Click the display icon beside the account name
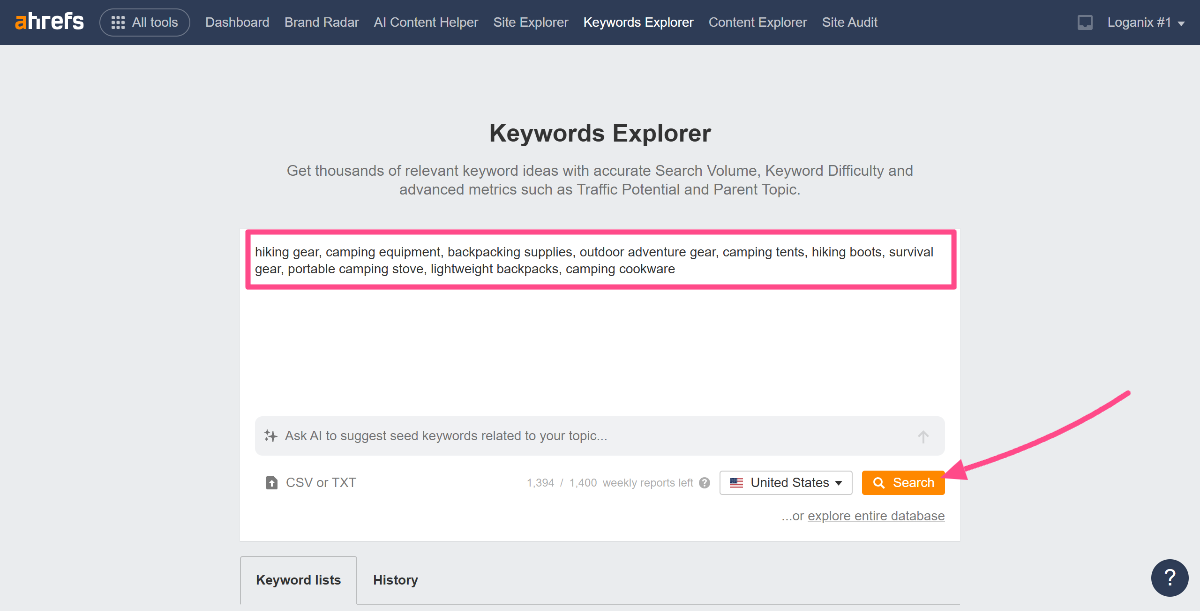Screen dimensions: 1200x611 tap(1086, 22)
